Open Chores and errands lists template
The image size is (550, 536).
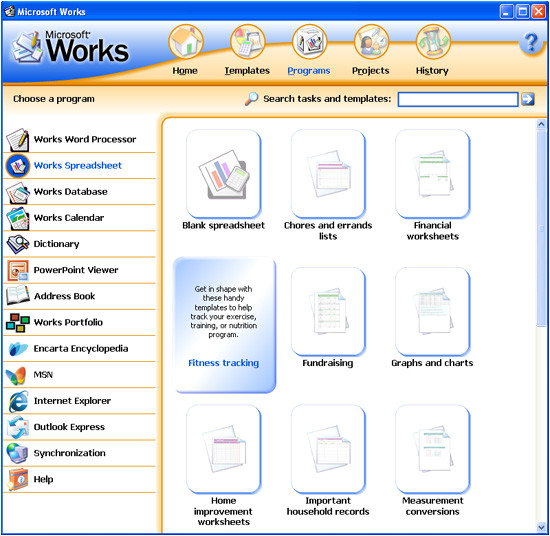click(328, 174)
